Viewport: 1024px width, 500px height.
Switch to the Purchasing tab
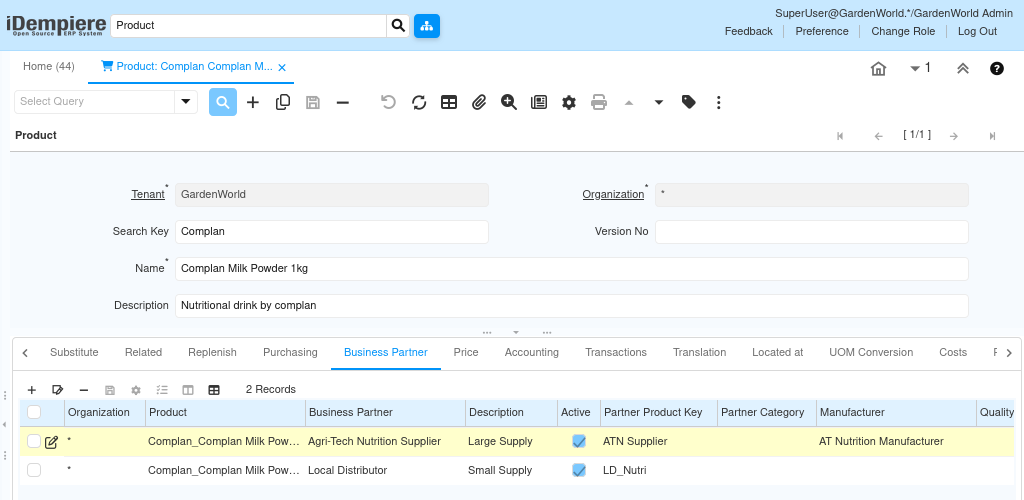pyautogui.click(x=290, y=352)
